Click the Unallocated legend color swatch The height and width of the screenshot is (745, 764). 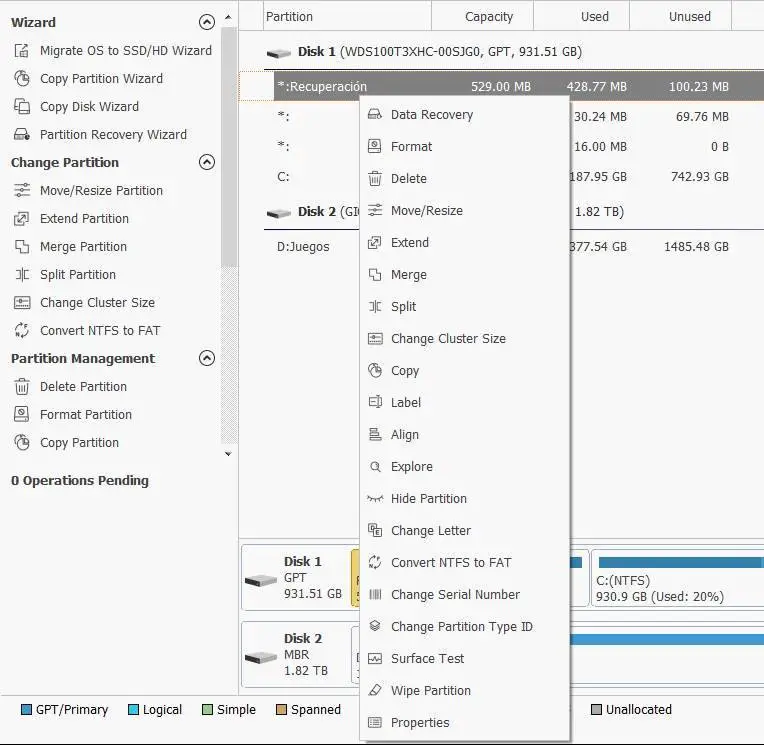pyautogui.click(x=596, y=709)
